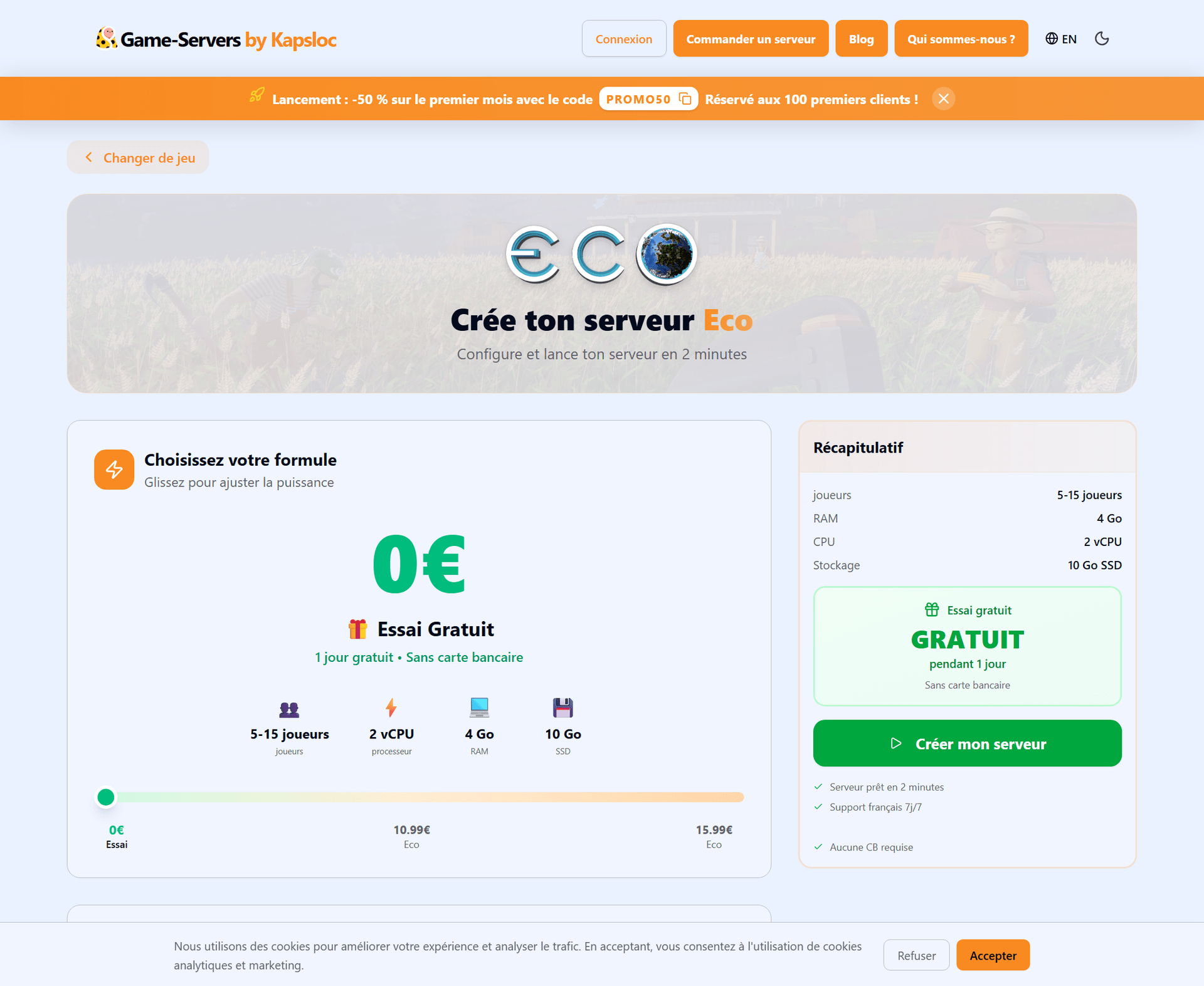Click 1 jour gratuit • Sans carte bancaire
This screenshot has width=1204, height=986.
pos(419,657)
